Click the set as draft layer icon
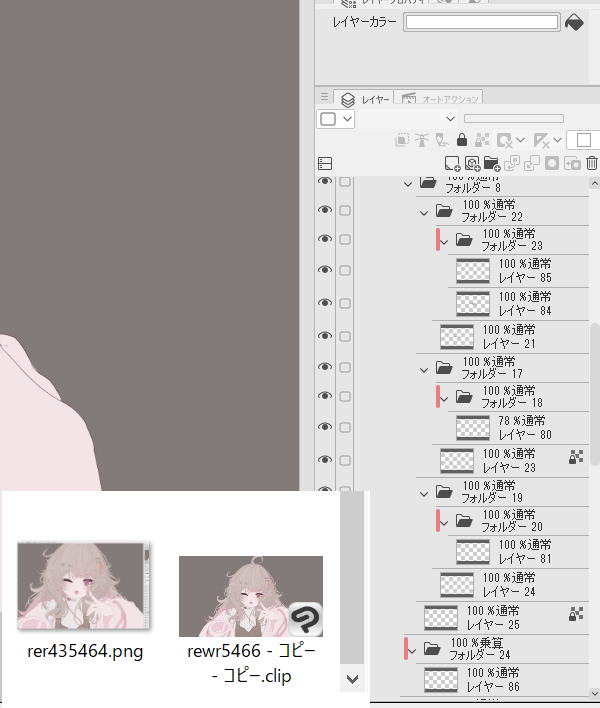Image resolution: width=600 pixels, height=708 pixels. click(x=442, y=140)
